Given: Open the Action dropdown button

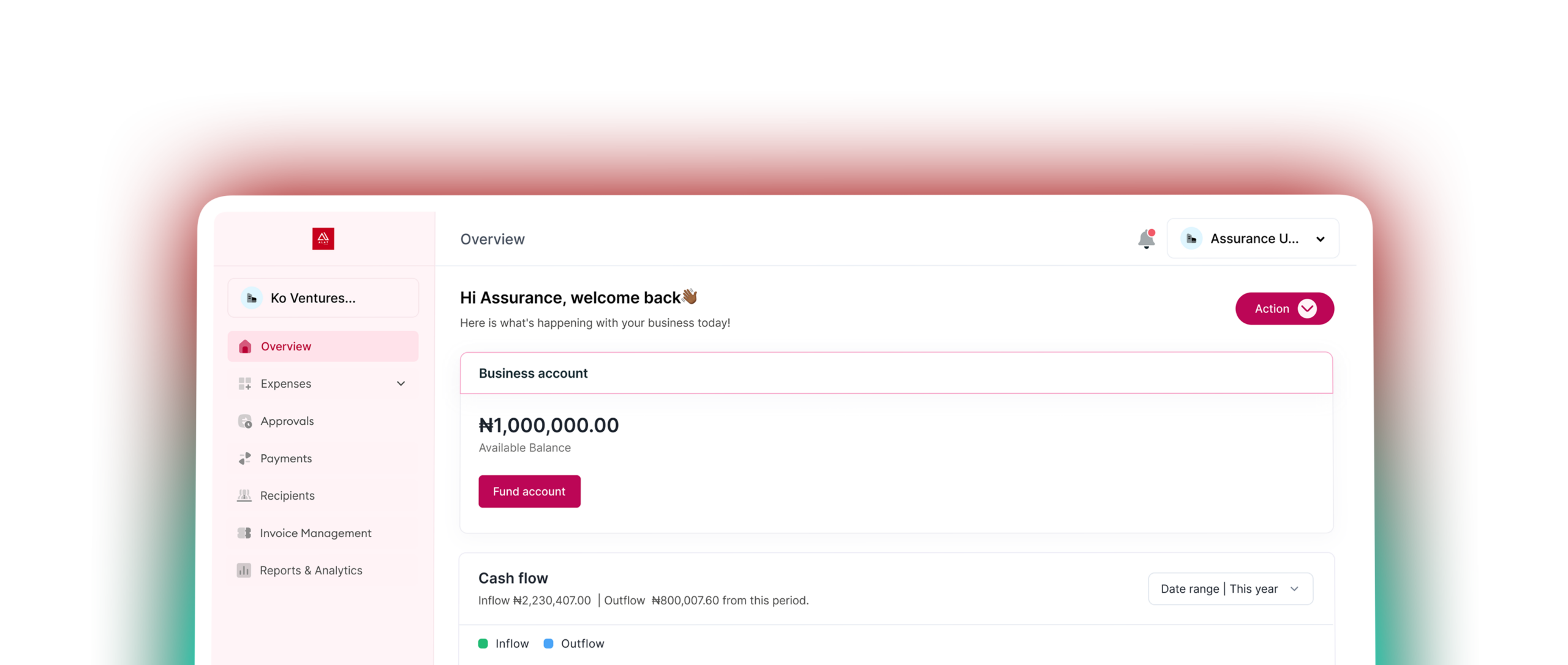Looking at the screenshot, I should tap(1284, 309).
